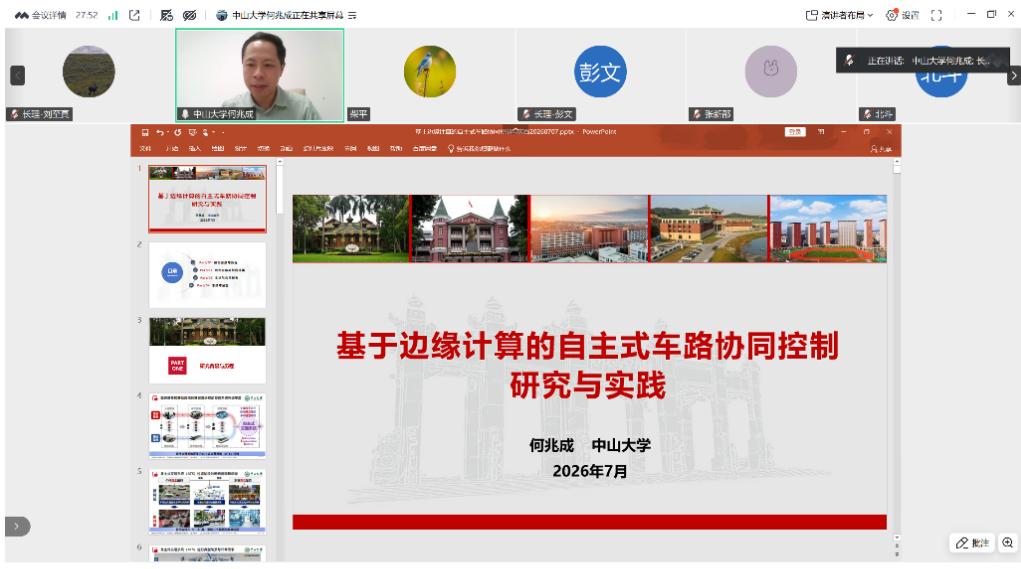Open the ribbon display options icon in PowerPoint title bar

[x=821, y=132]
